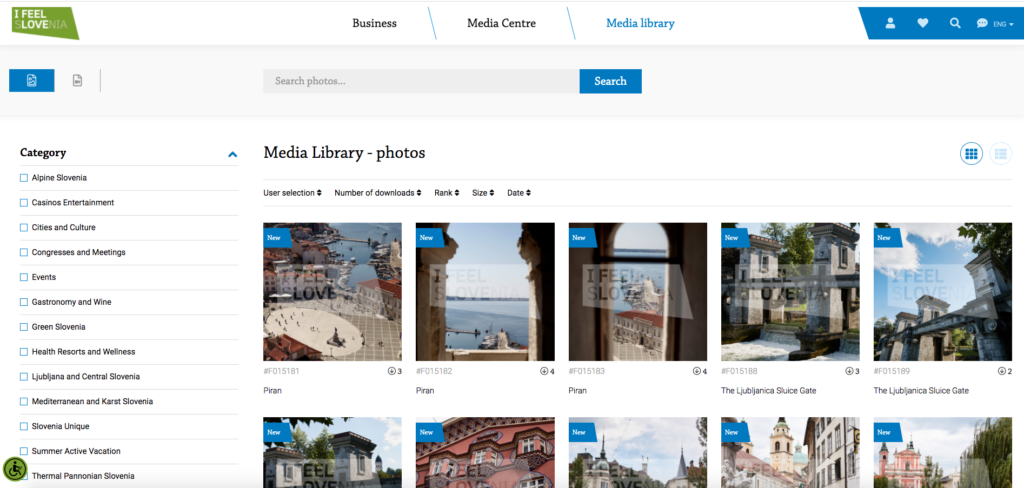Screen dimensions: 1024x488
Task: Switch to list view
Action: 1000,154
